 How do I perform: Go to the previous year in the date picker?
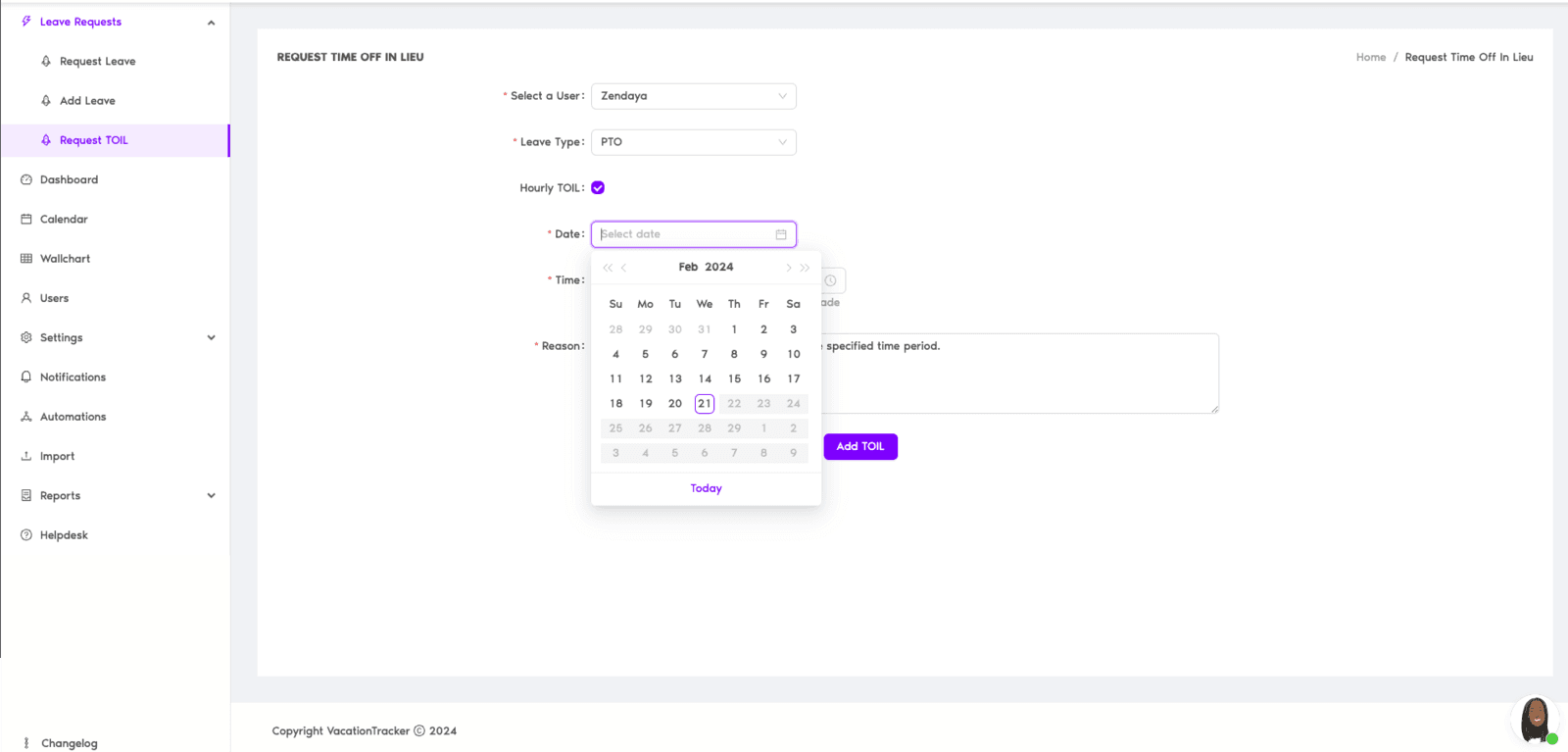[608, 268]
